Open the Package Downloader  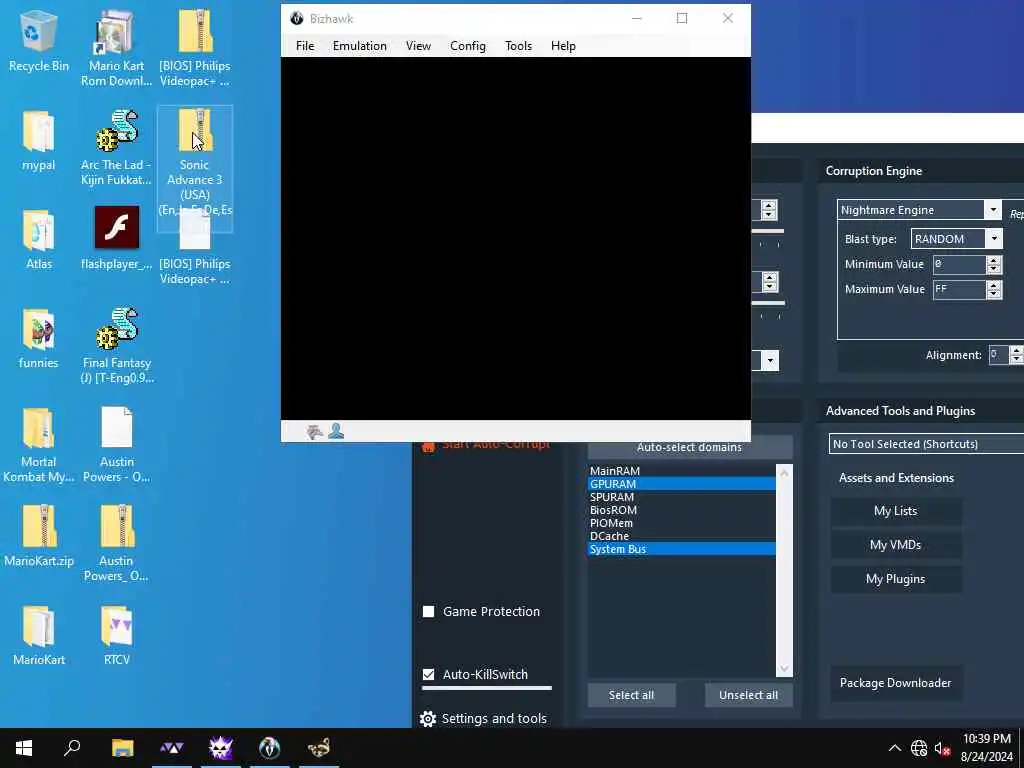pos(895,682)
